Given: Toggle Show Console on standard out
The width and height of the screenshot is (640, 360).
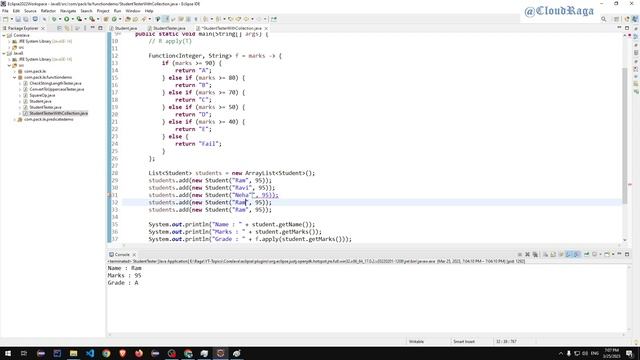Looking at the screenshot, I should click(x=569, y=254).
